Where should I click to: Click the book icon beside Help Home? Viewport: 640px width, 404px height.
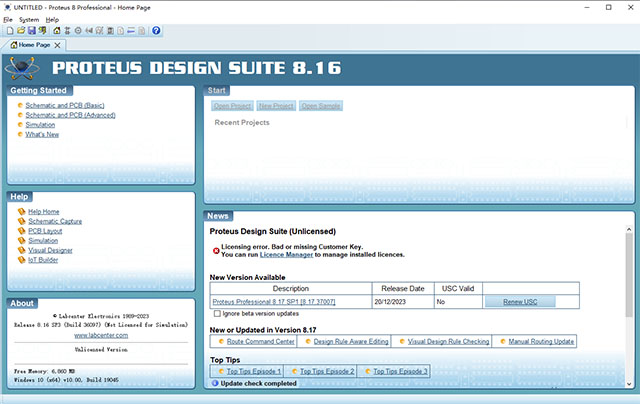point(22,211)
